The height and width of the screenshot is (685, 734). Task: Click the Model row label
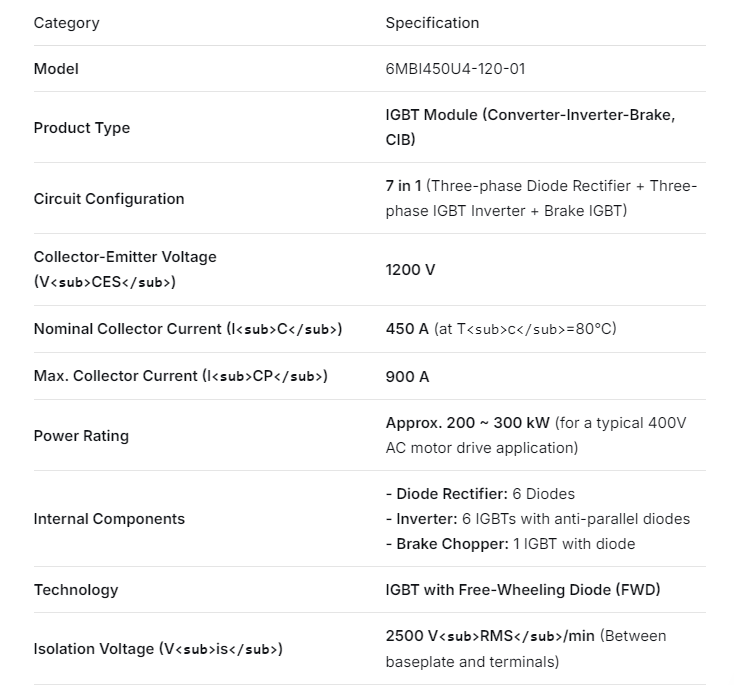(x=56, y=69)
